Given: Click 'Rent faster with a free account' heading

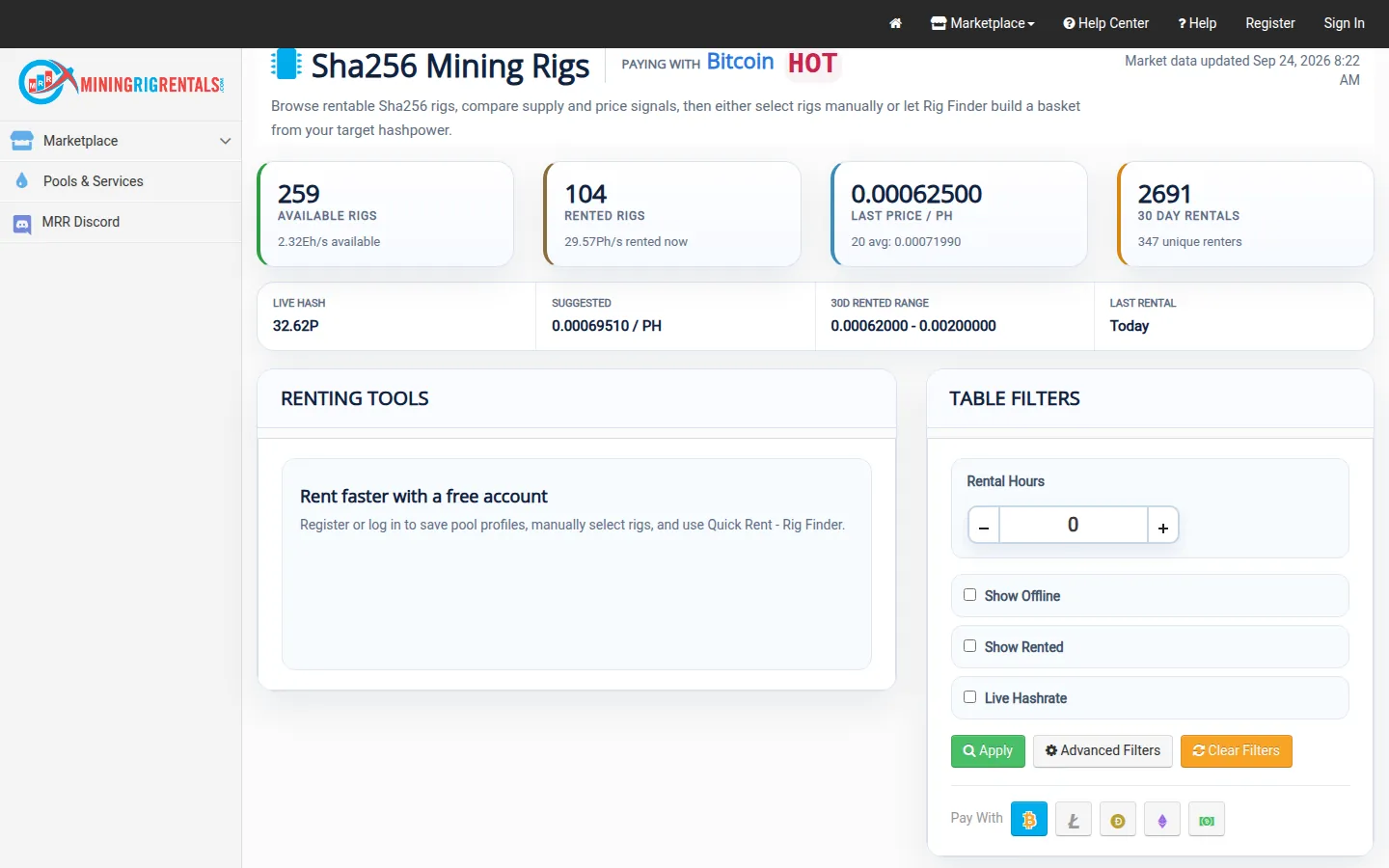Looking at the screenshot, I should click(423, 496).
